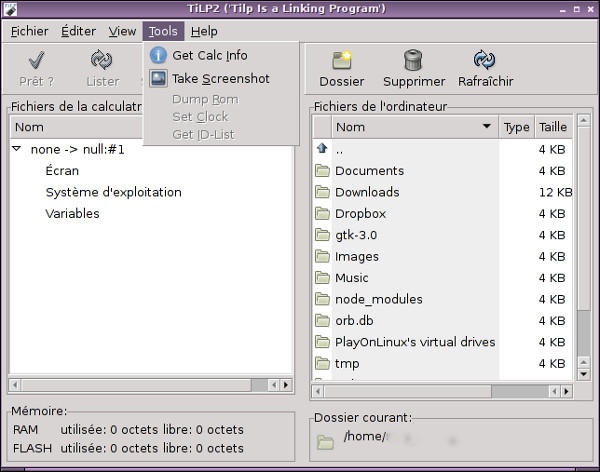The height and width of the screenshot is (472, 600).
Task: Click the node_modules file name
Action: tap(379, 299)
